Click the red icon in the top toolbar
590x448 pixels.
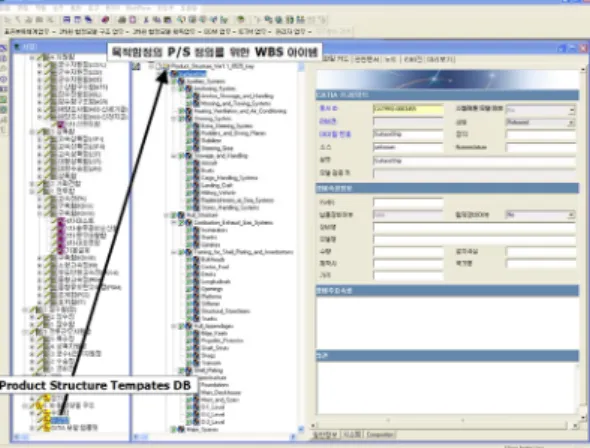[105, 20]
